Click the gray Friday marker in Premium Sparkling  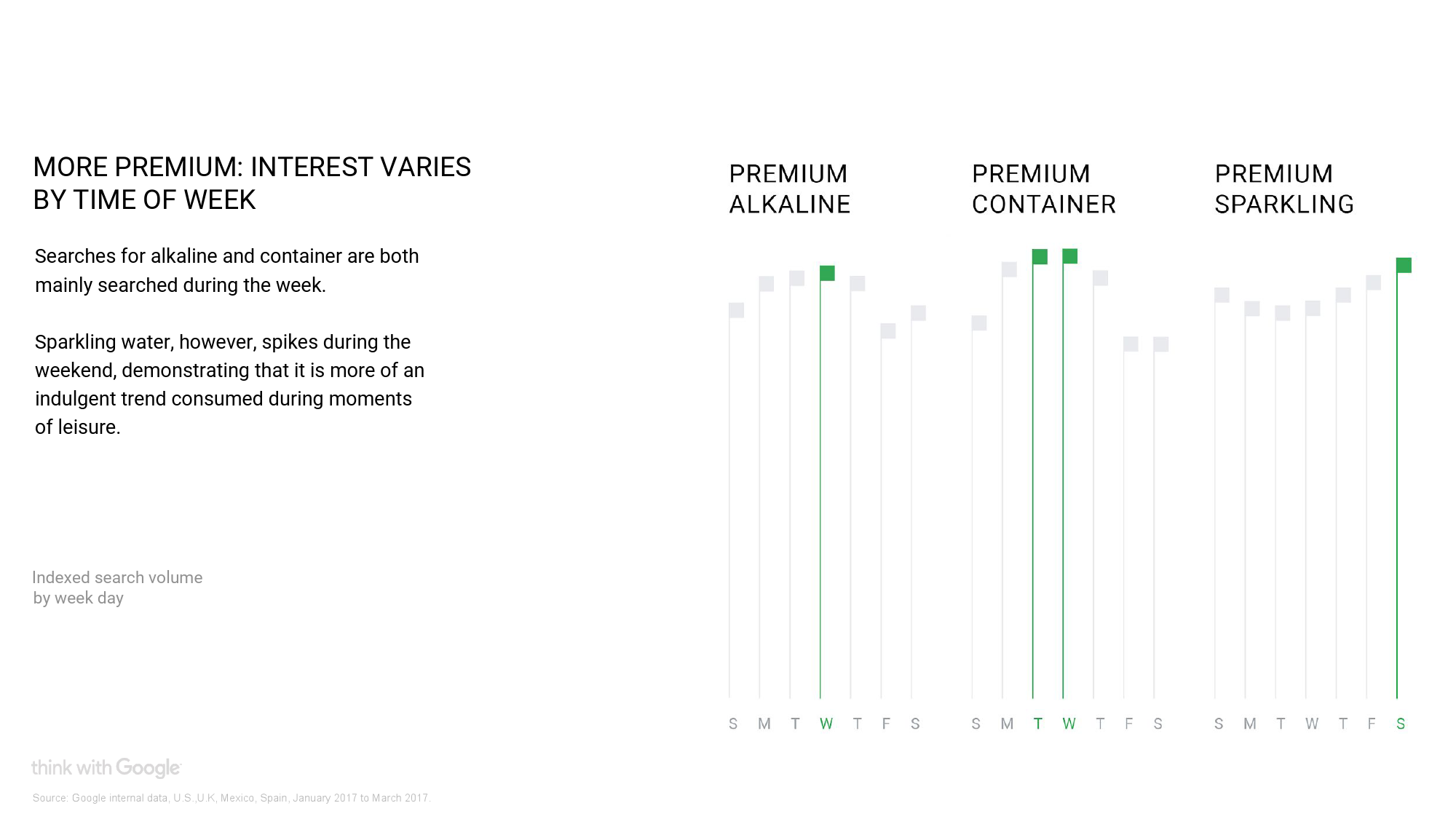[x=1374, y=282]
